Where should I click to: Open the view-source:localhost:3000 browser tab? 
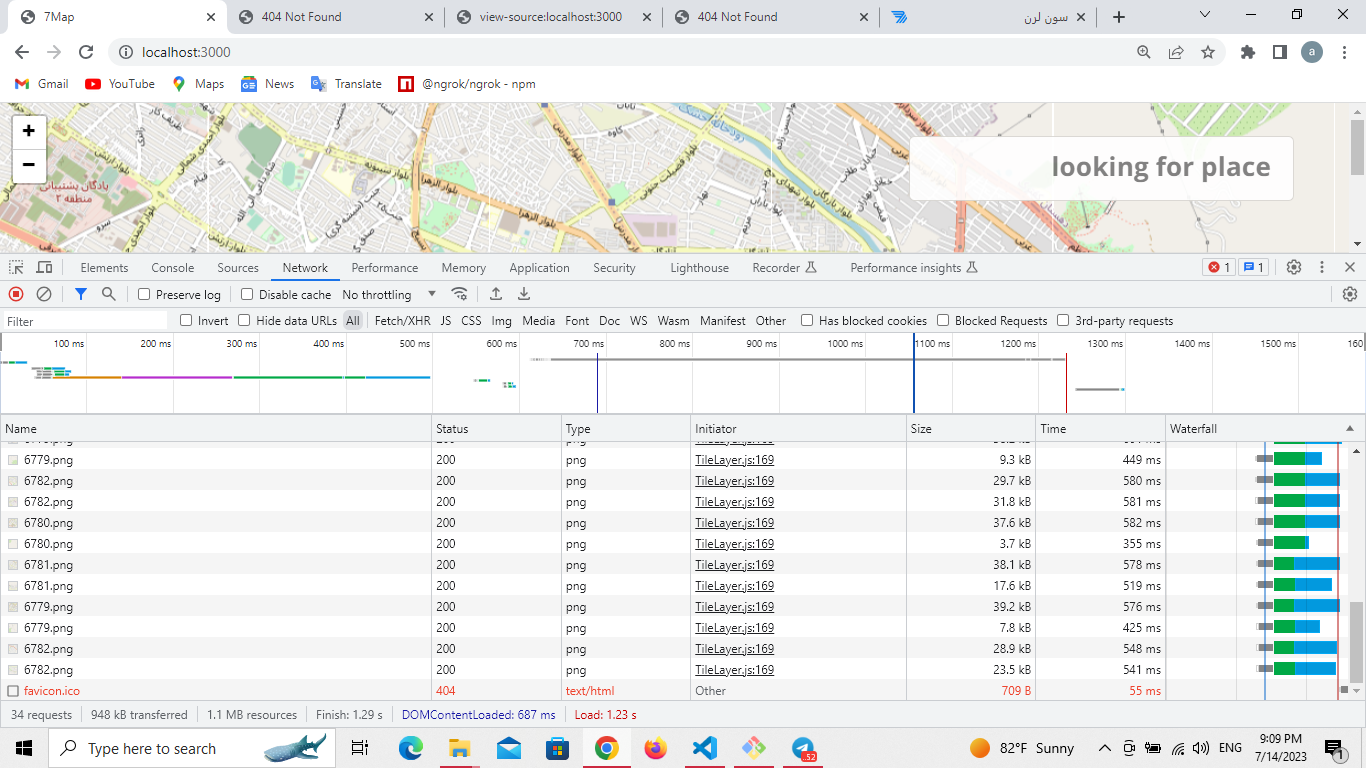tap(552, 16)
